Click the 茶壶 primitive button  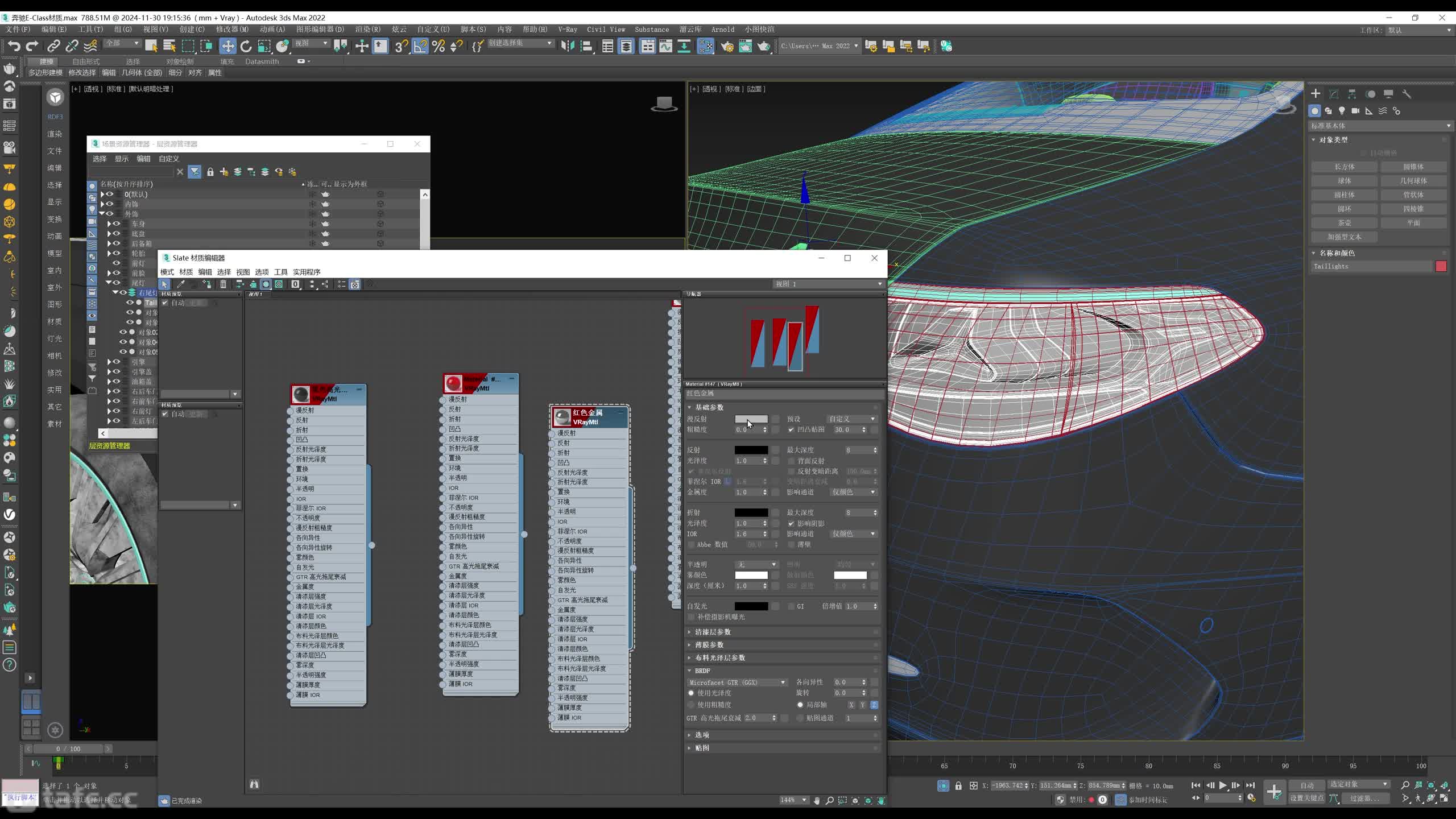click(x=1345, y=223)
